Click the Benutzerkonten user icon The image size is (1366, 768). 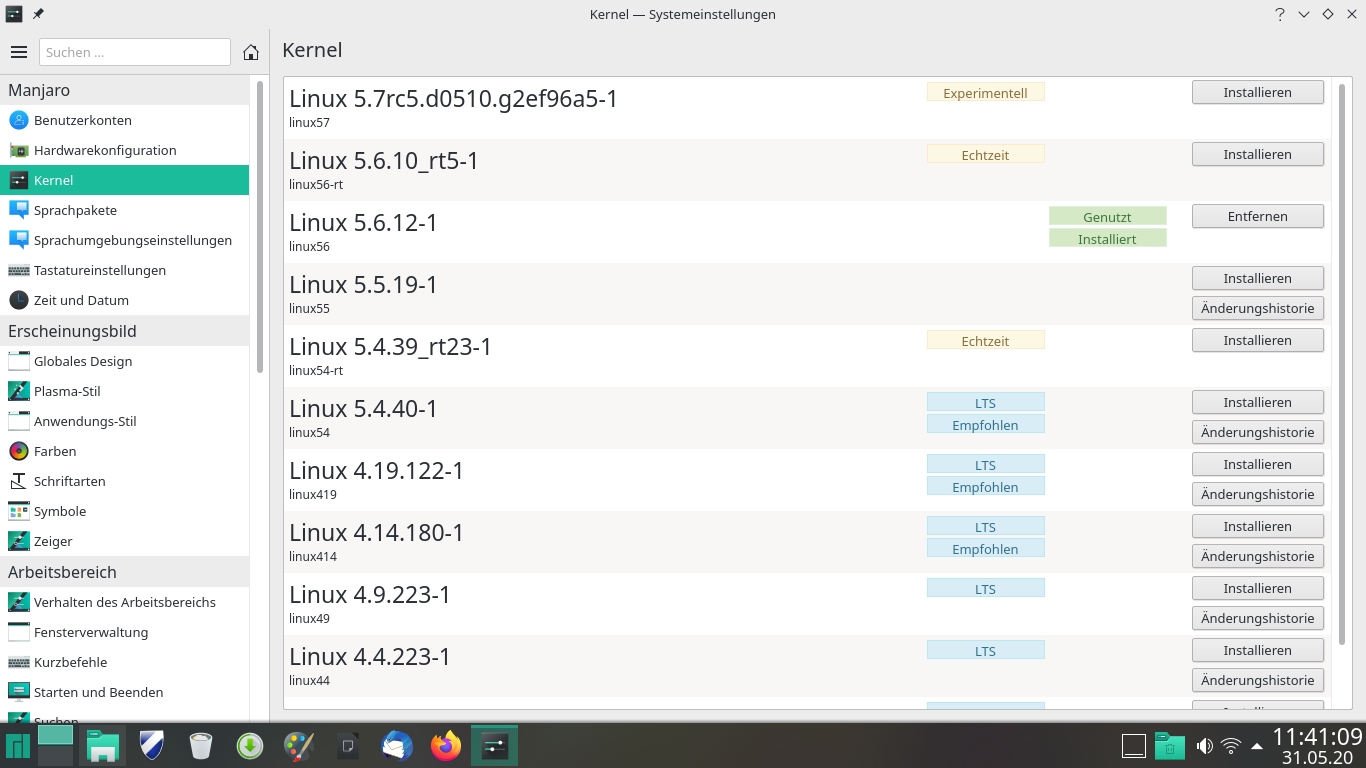click(18, 120)
